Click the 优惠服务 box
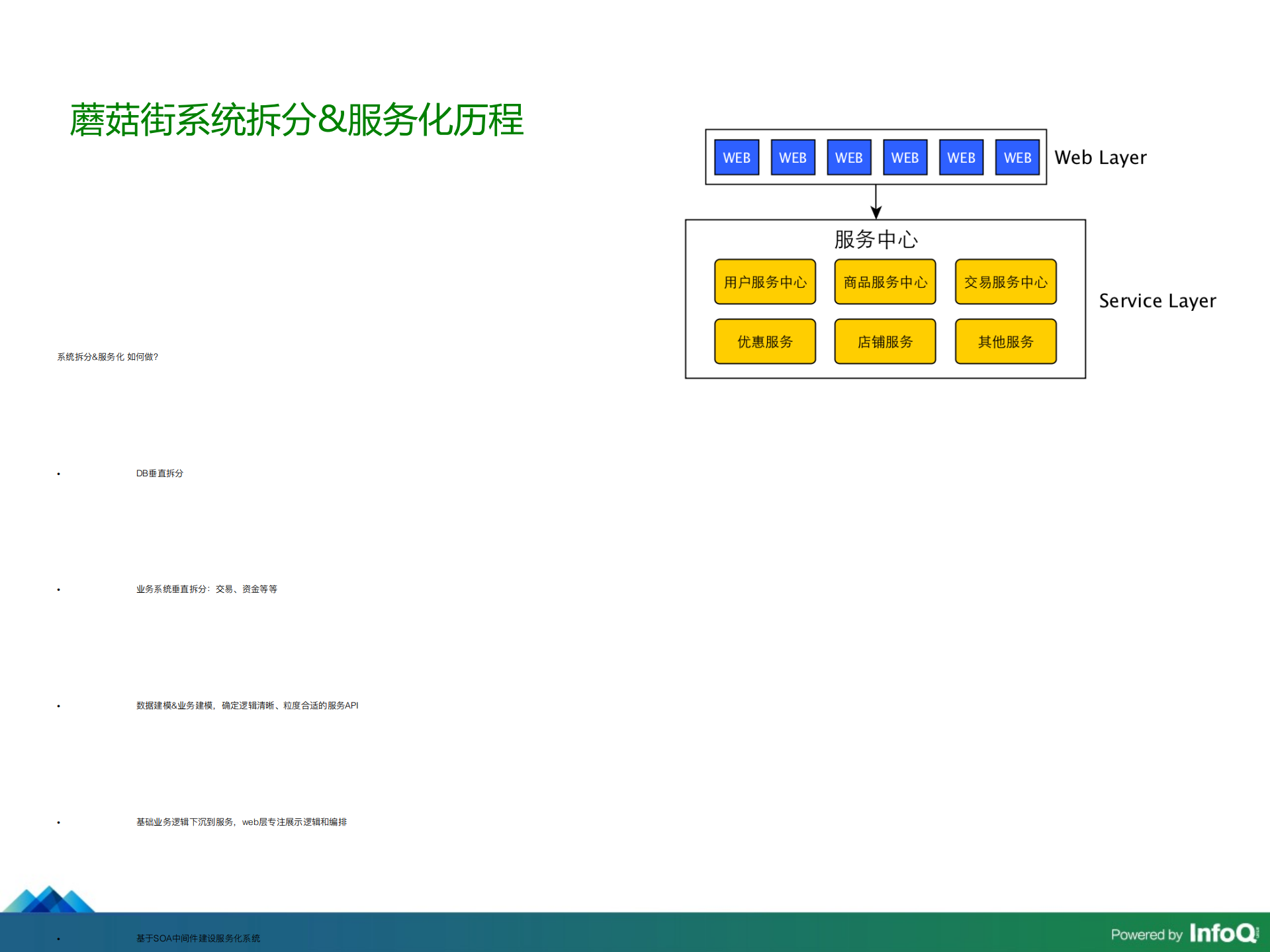Screen dimensions: 1270x952 pos(764,341)
